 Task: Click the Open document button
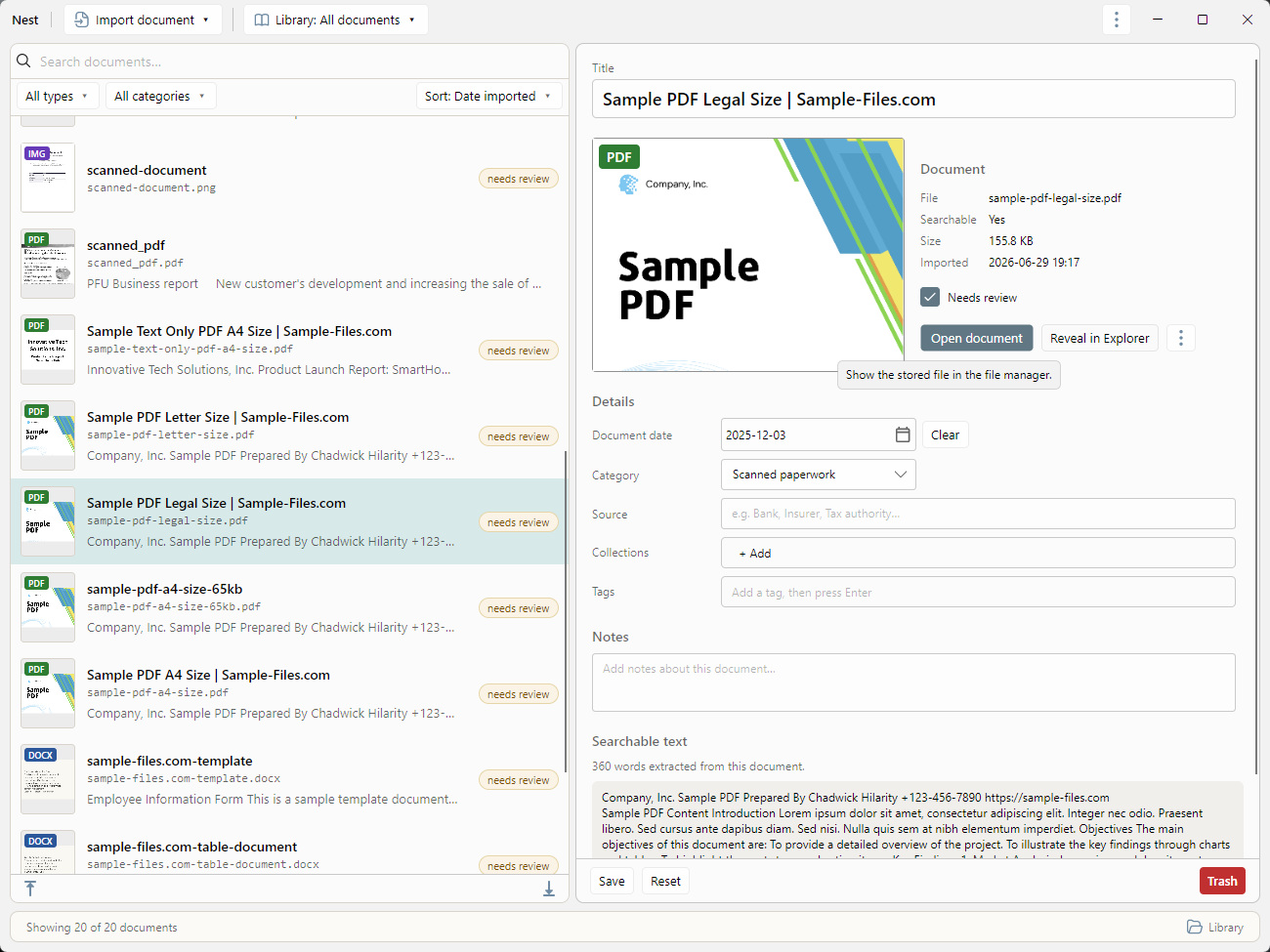tap(976, 338)
